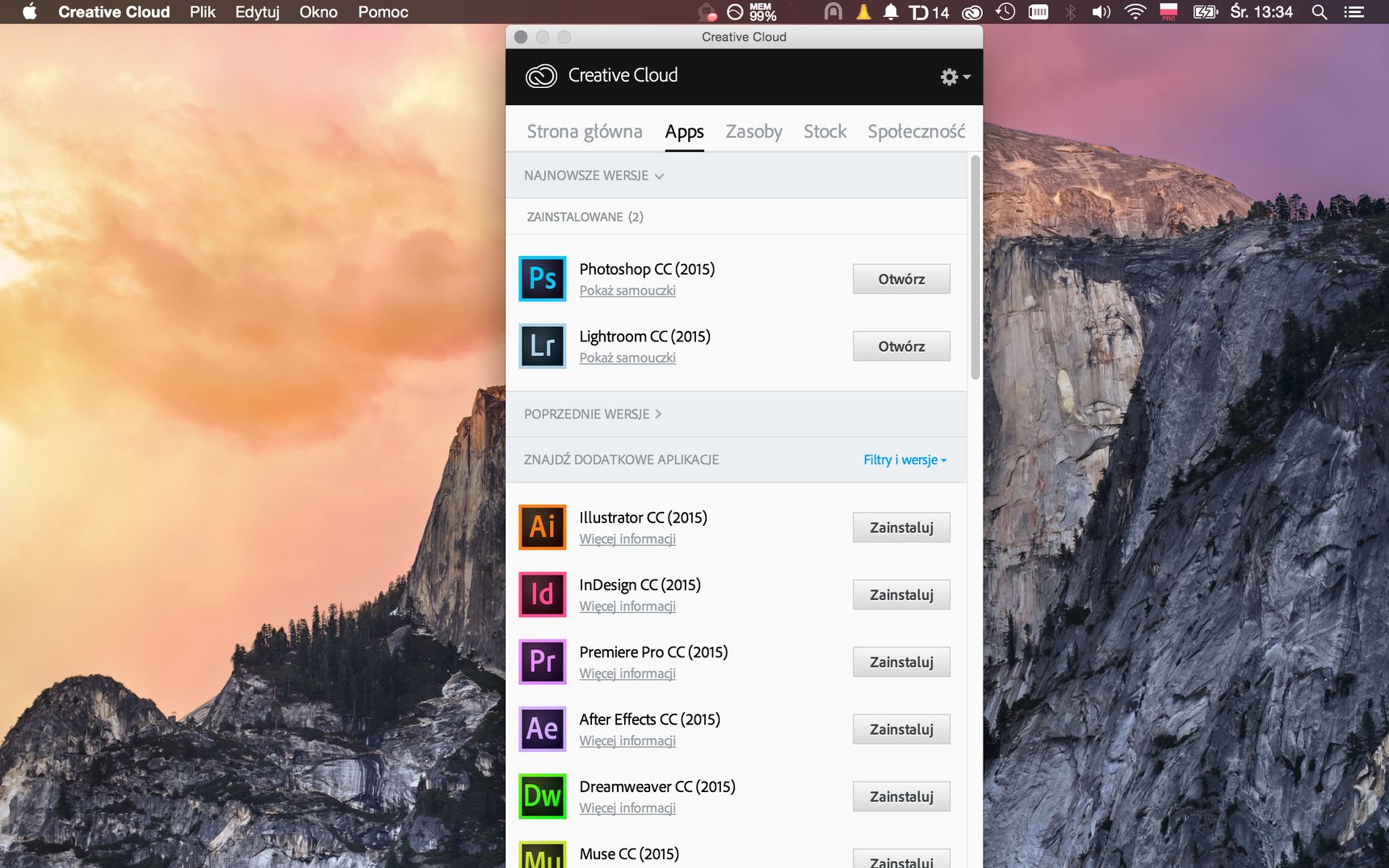This screenshot has height=868, width=1389.
Task: Click the Creative Cloud menu bar status icon
Action: pyautogui.click(x=972, y=12)
